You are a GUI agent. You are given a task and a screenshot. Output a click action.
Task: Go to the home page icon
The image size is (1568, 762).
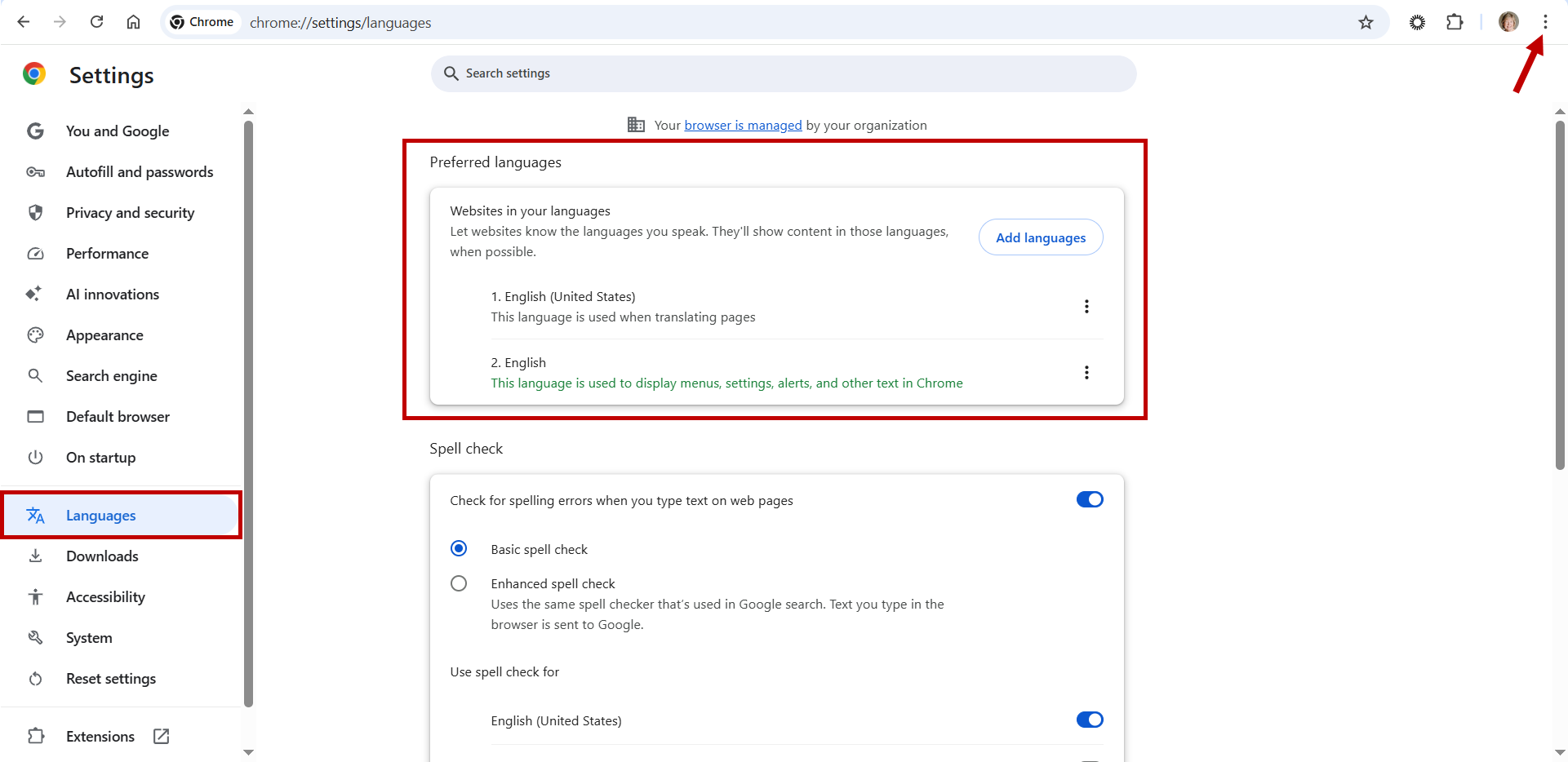pos(133,22)
